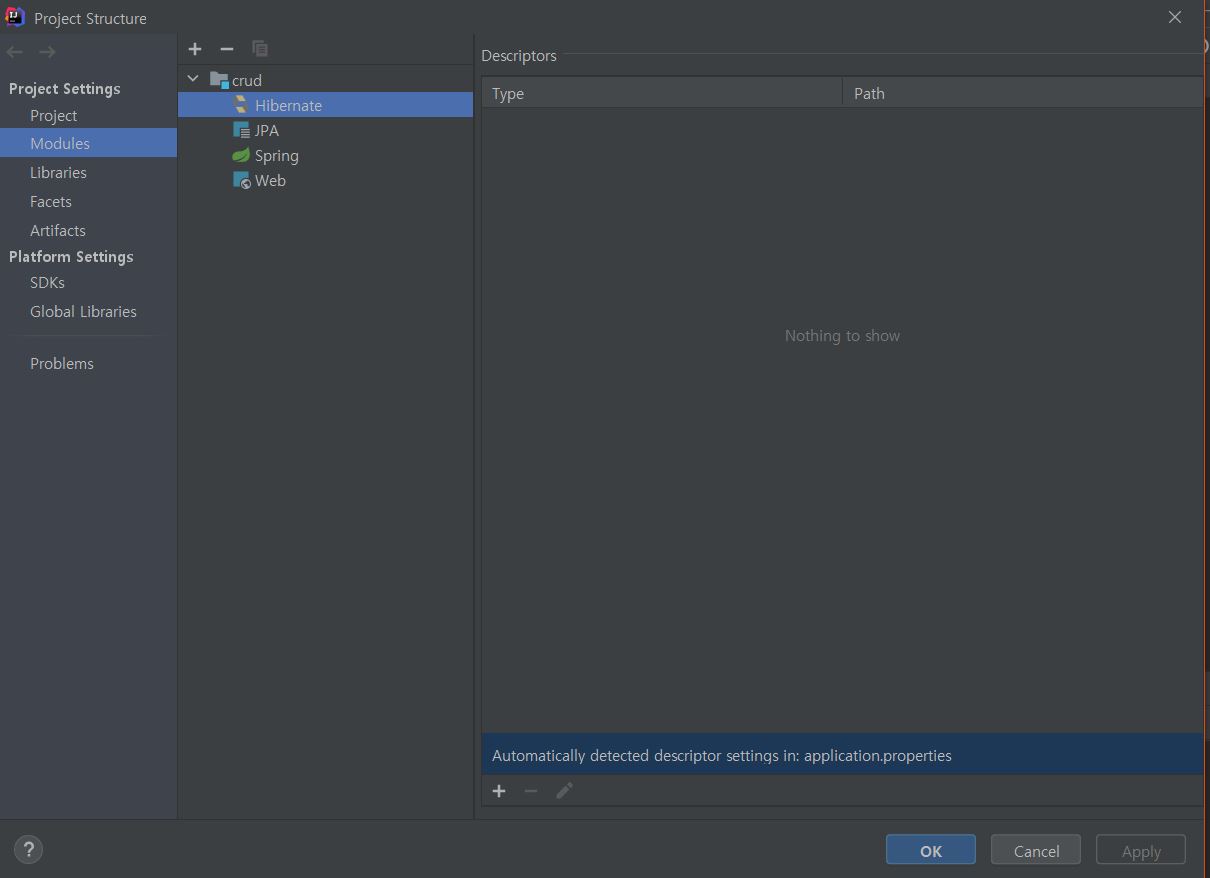Open the Global Libraries page
The width and height of the screenshot is (1210, 878).
click(x=88, y=311)
